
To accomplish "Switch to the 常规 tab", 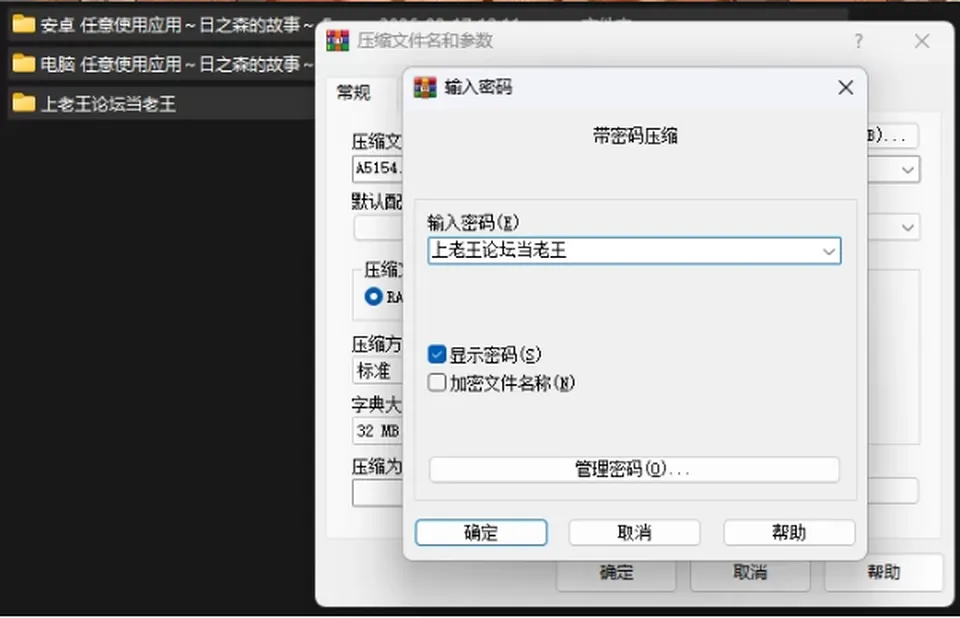I will (x=354, y=92).
